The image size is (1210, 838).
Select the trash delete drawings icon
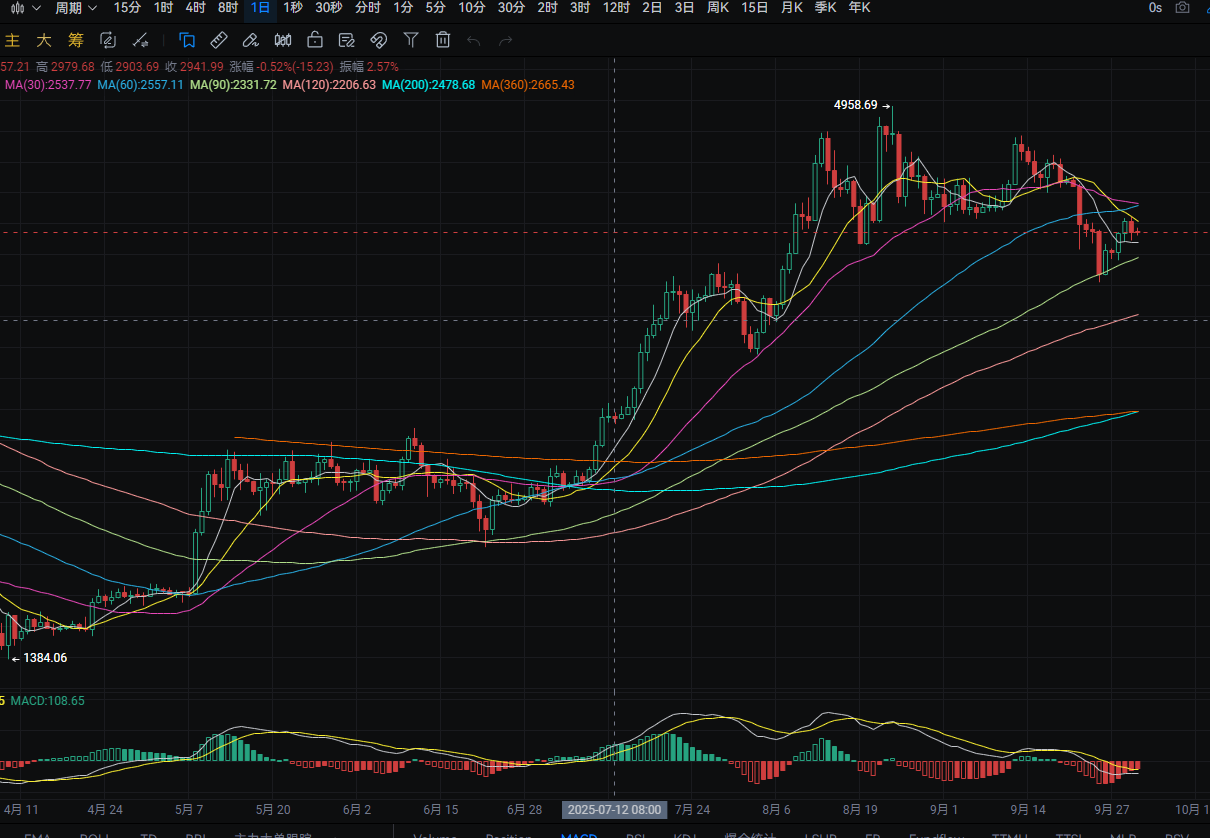click(x=443, y=40)
